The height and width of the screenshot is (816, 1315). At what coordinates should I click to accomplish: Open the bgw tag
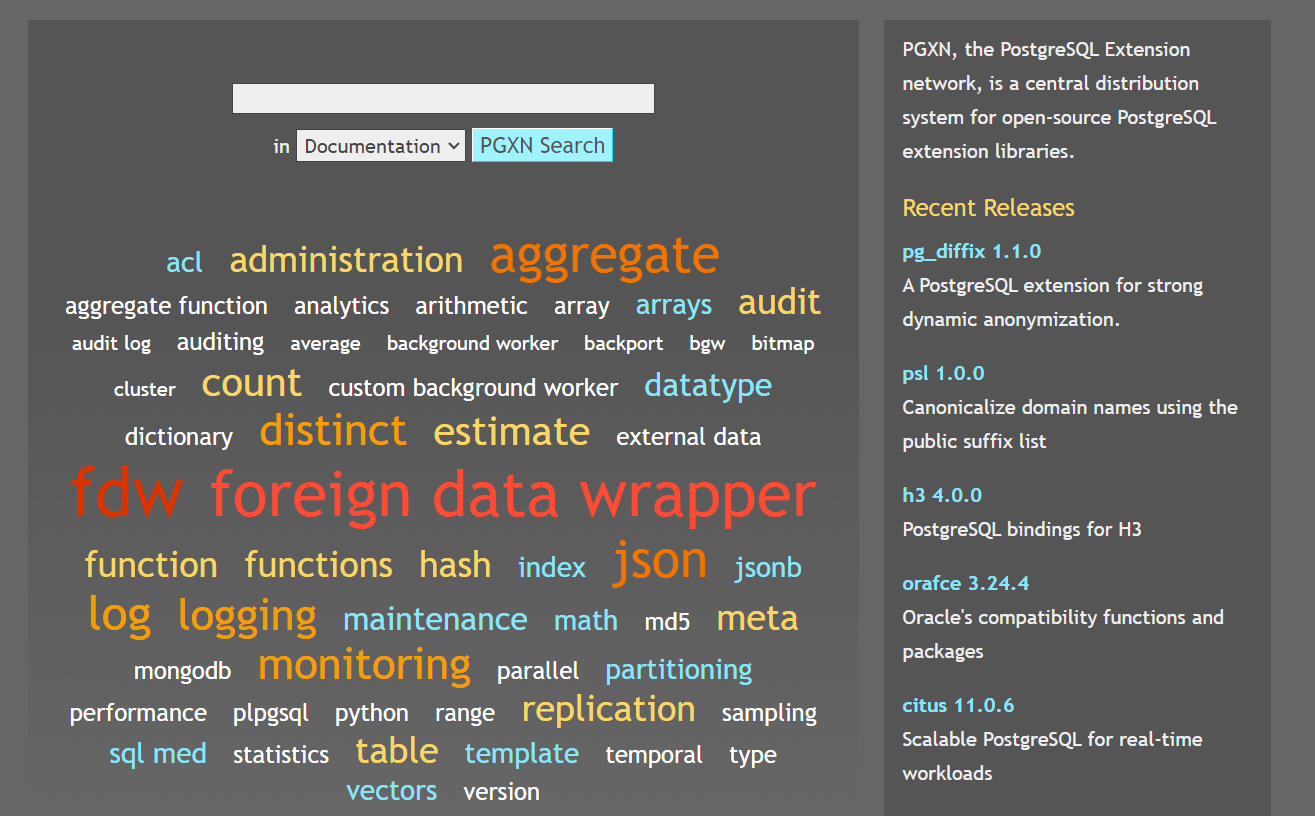click(707, 344)
